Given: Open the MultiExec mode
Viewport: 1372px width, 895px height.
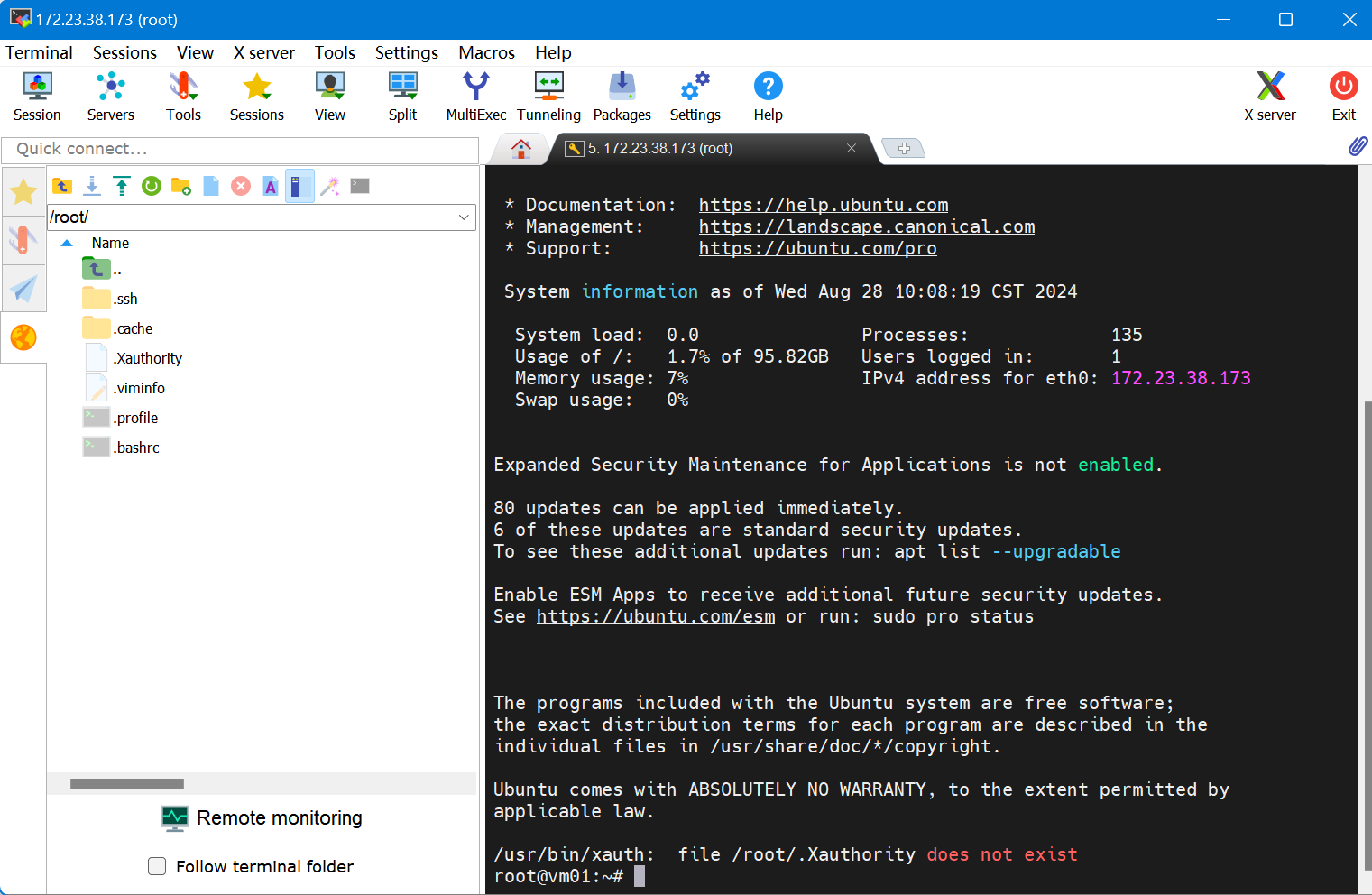Looking at the screenshot, I should (x=475, y=97).
